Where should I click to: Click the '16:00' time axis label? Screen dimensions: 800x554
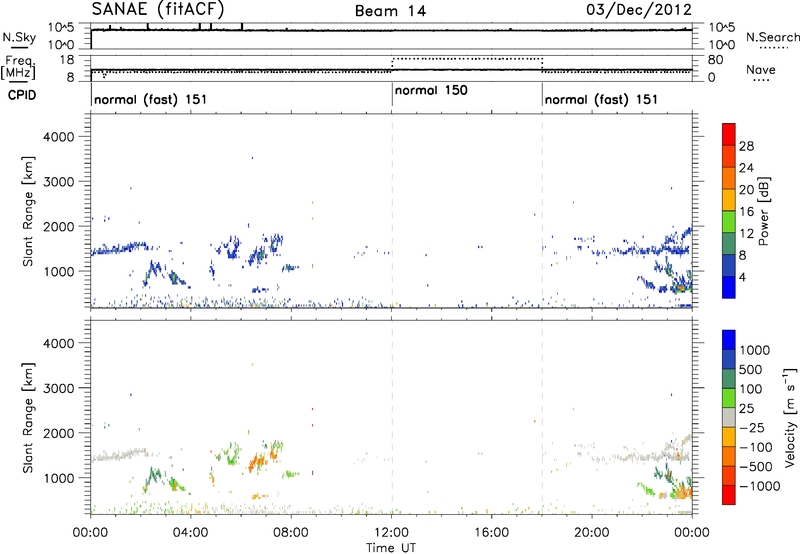tap(492, 533)
